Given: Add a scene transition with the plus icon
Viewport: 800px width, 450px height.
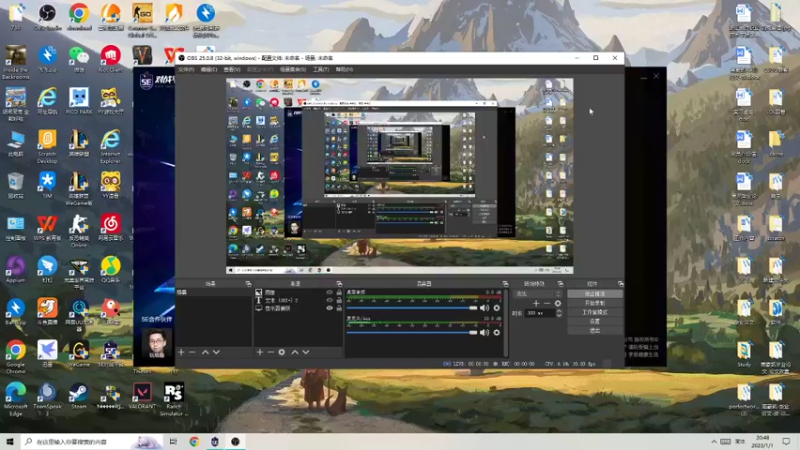Looking at the screenshot, I should point(536,303).
